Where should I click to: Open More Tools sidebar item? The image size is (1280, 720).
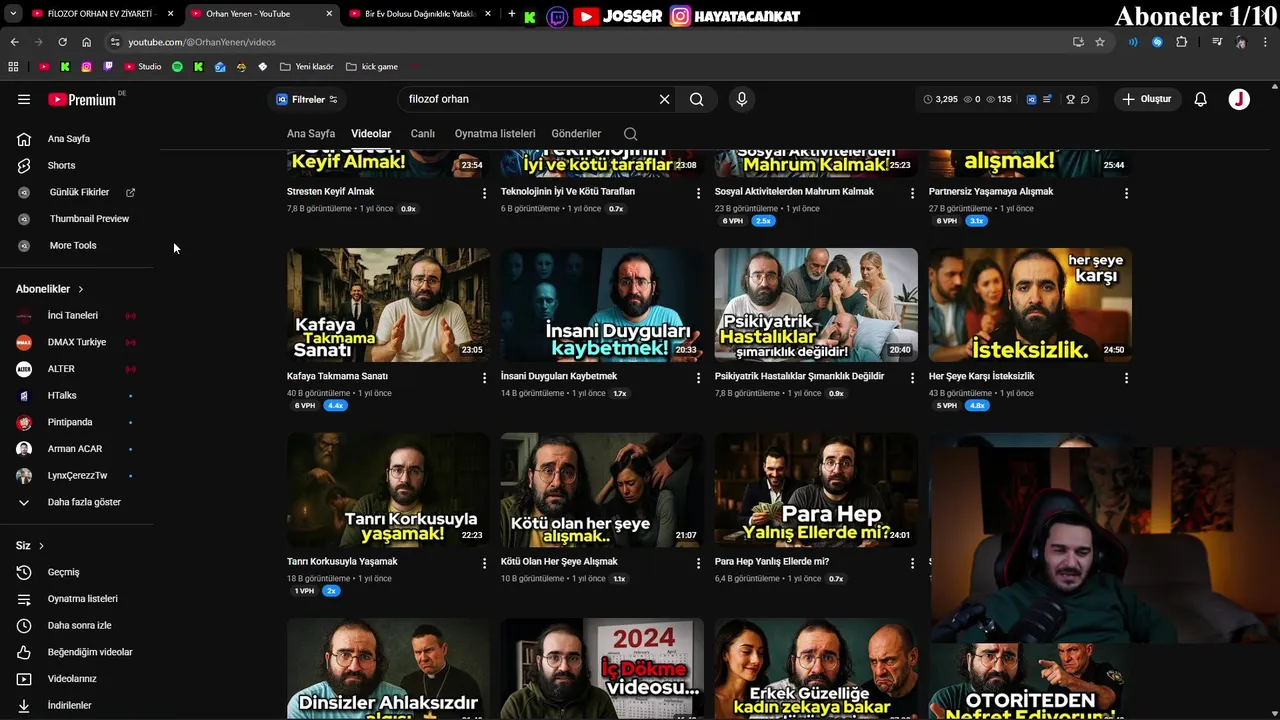point(78,245)
